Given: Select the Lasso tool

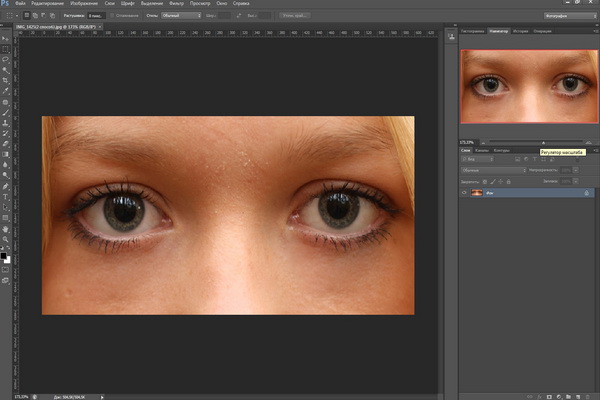Looking at the screenshot, I should 5,60.
